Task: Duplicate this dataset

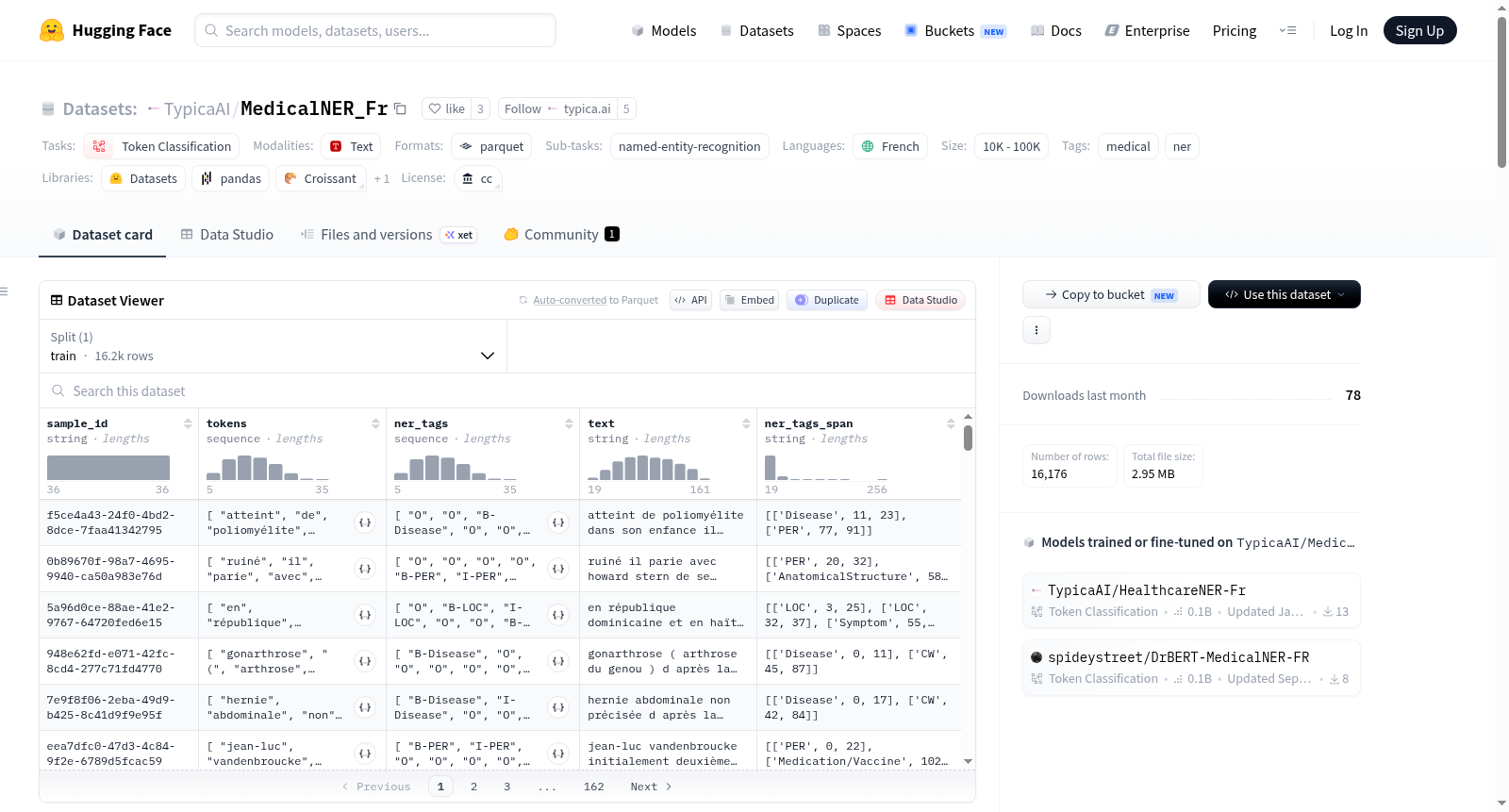Action: coord(827,300)
